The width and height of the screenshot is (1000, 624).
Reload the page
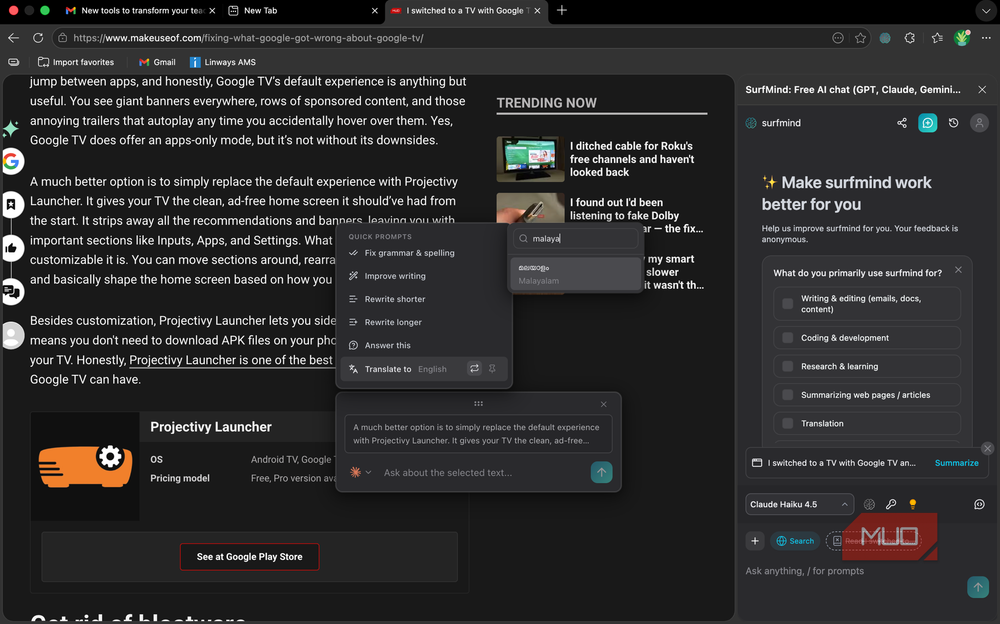click(x=38, y=38)
